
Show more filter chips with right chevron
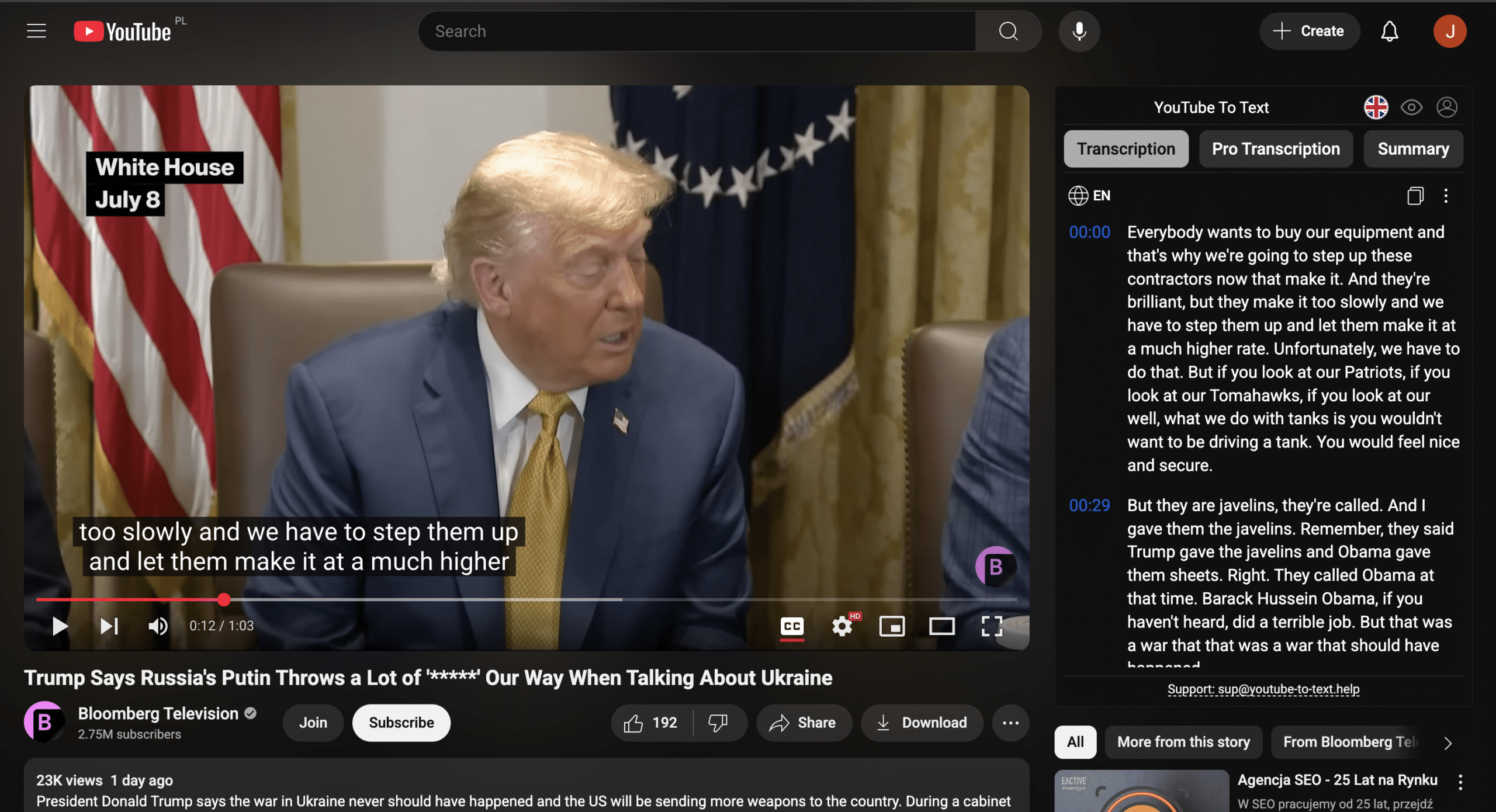[x=1447, y=742]
